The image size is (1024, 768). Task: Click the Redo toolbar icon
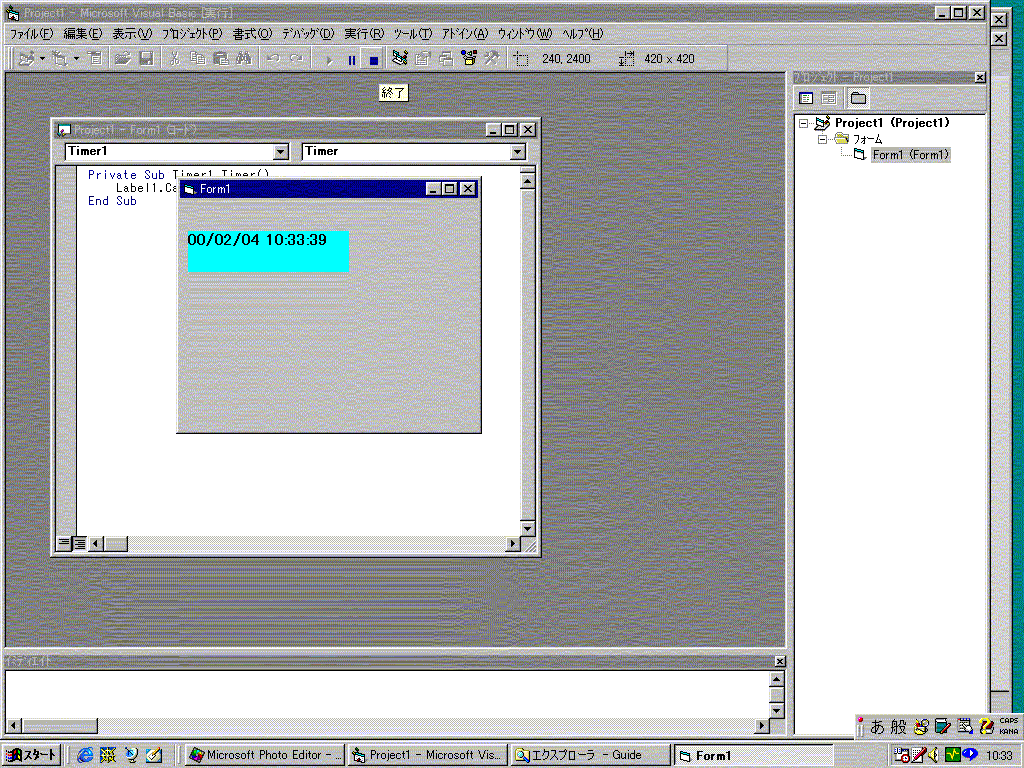click(x=297, y=59)
